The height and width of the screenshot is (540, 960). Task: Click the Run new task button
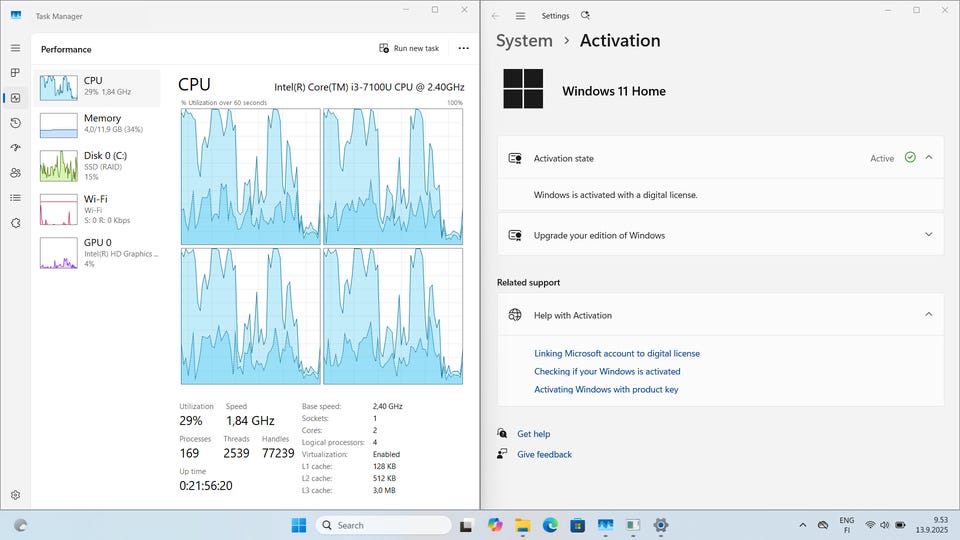[409, 48]
